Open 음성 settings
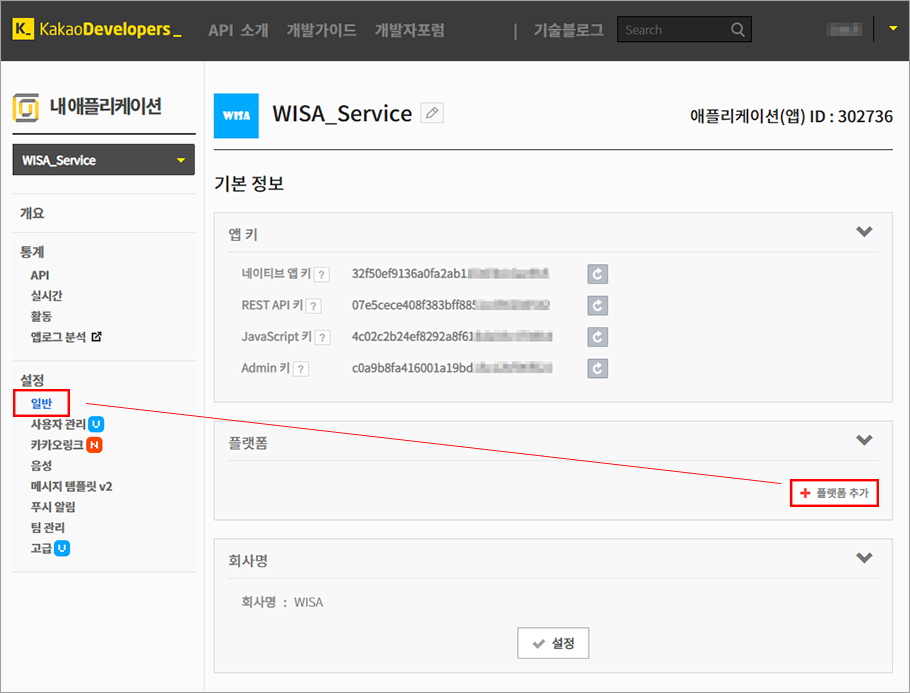The height and width of the screenshot is (693, 910). point(41,465)
